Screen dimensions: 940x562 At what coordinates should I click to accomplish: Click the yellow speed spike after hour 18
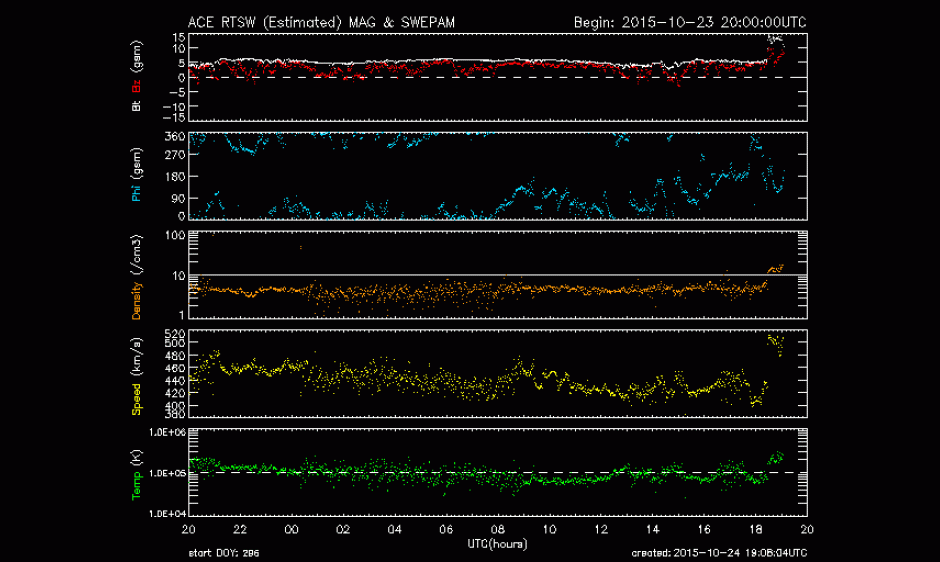pos(774,342)
